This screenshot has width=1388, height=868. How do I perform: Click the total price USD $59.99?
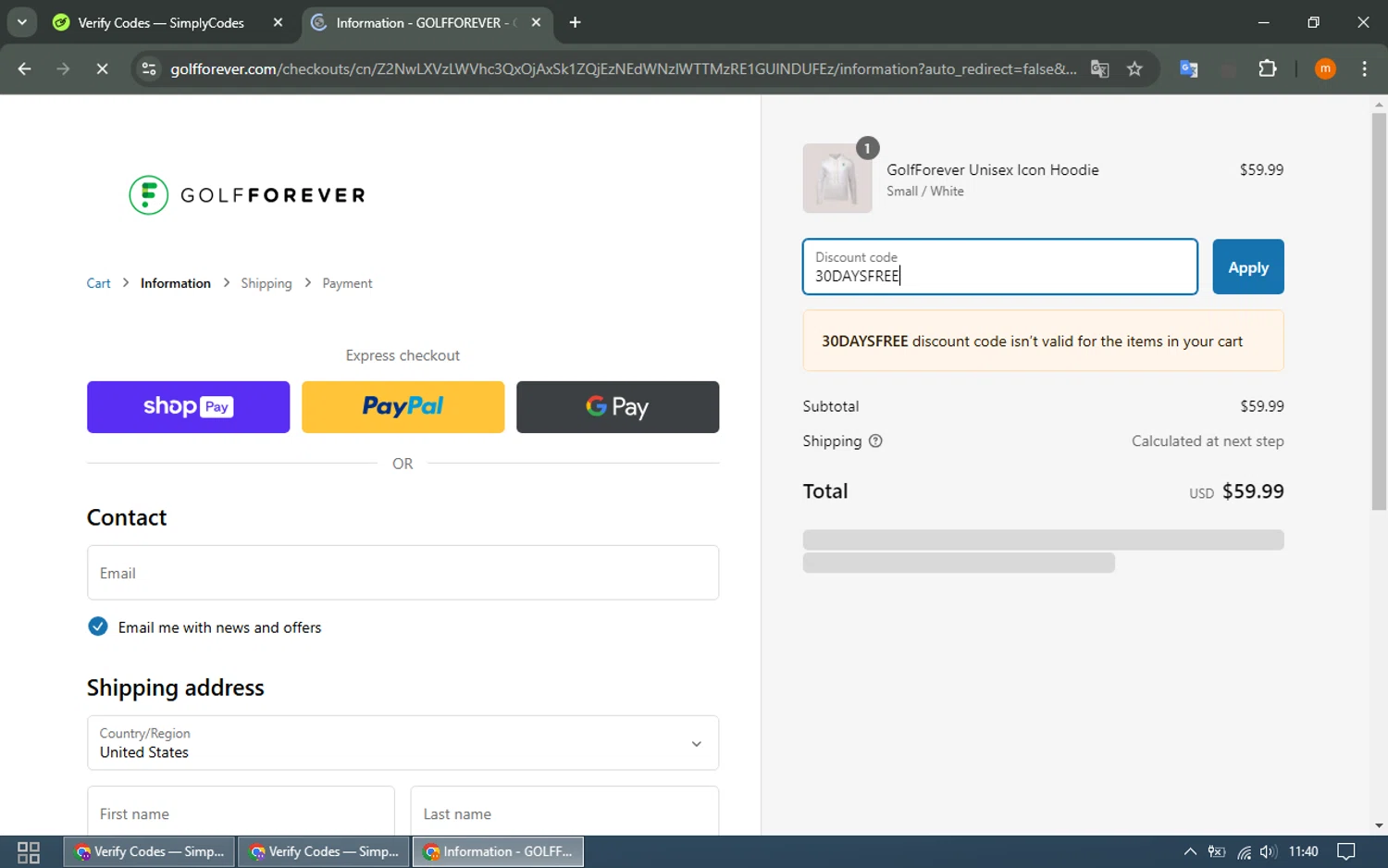coord(1236,491)
